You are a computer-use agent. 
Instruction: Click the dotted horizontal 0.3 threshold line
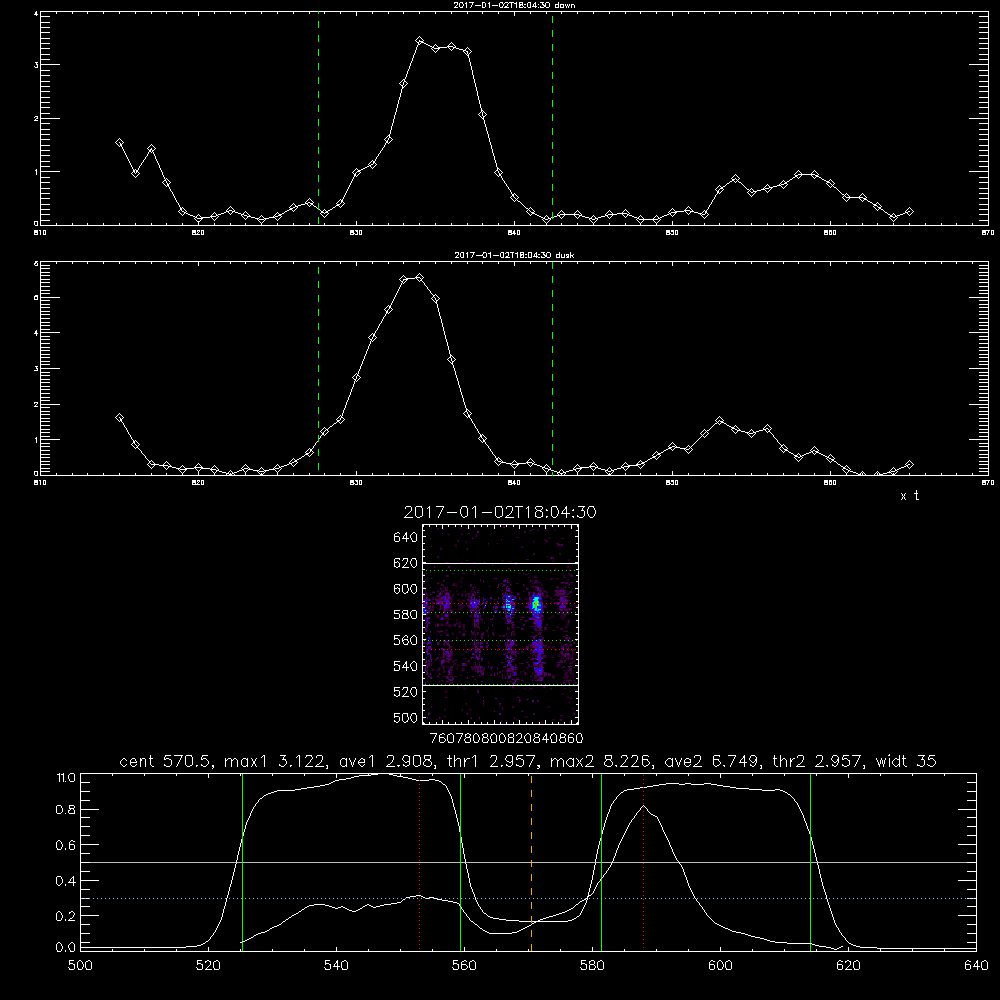[x=529, y=898]
